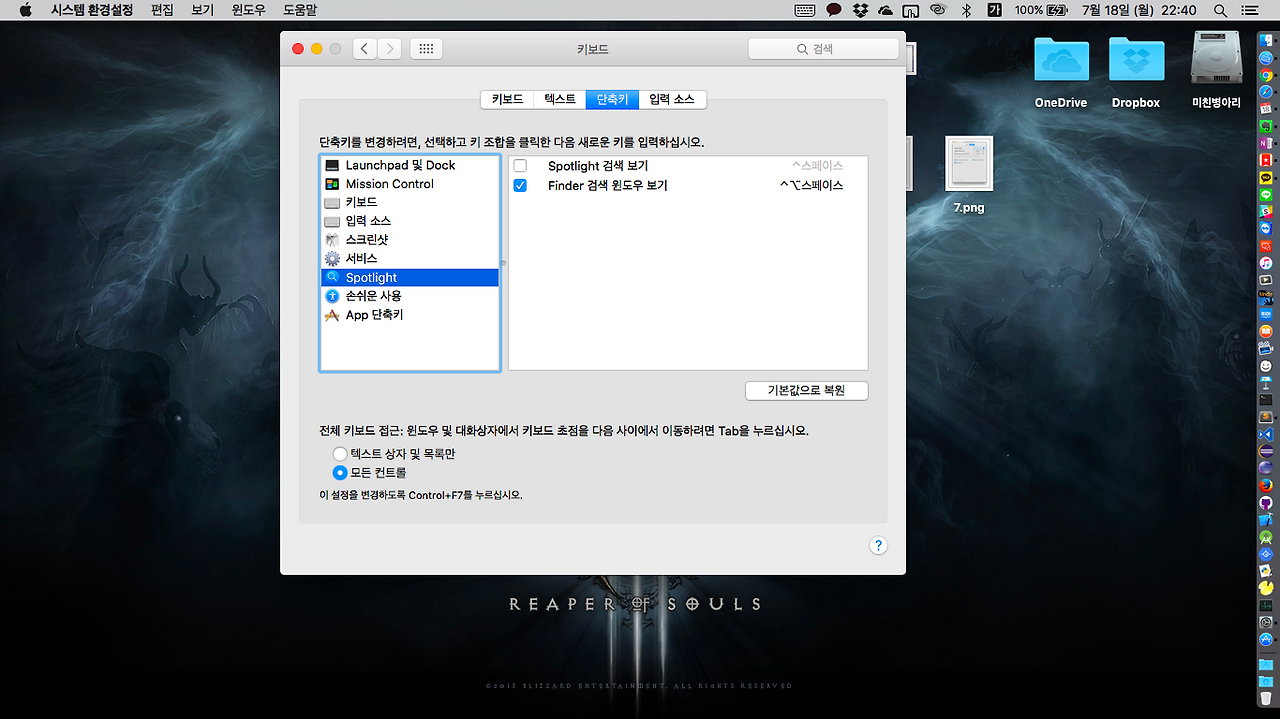1280x719 pixels.
Task: Select 서비스 category in the list
Action: click(410, 259)
